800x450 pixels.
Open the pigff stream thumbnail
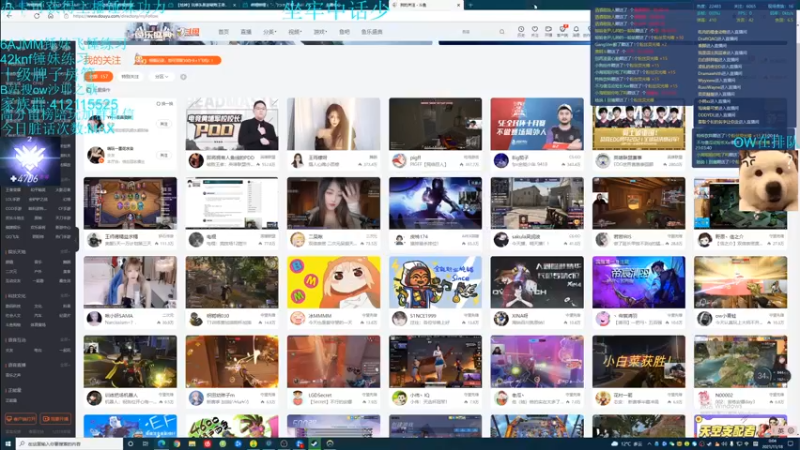point(435,124)
